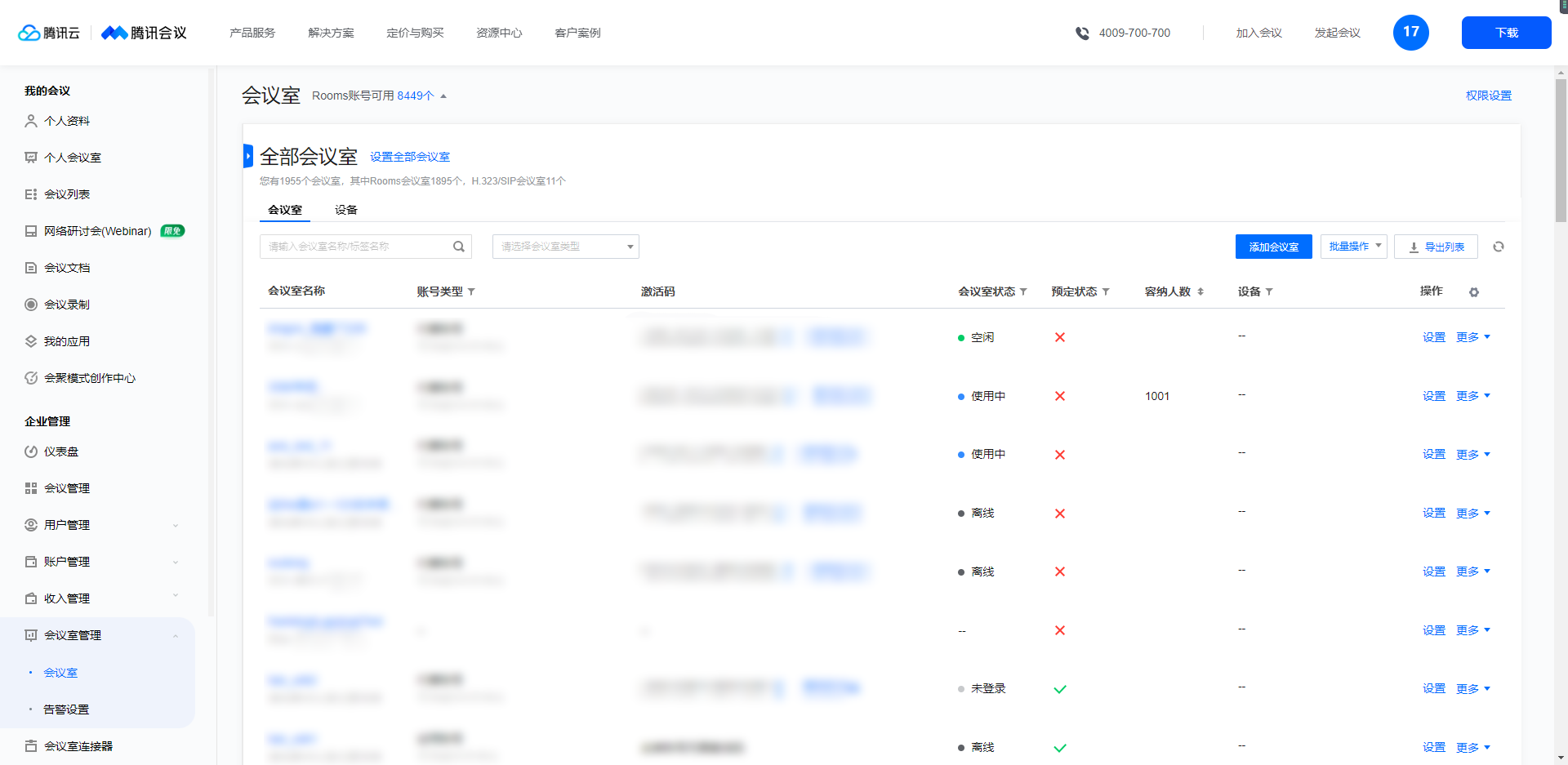Click the search magnifier in room name field
Image resolution: width=1568 pixels, height=765 pixels.
click(x=459, y=247)
